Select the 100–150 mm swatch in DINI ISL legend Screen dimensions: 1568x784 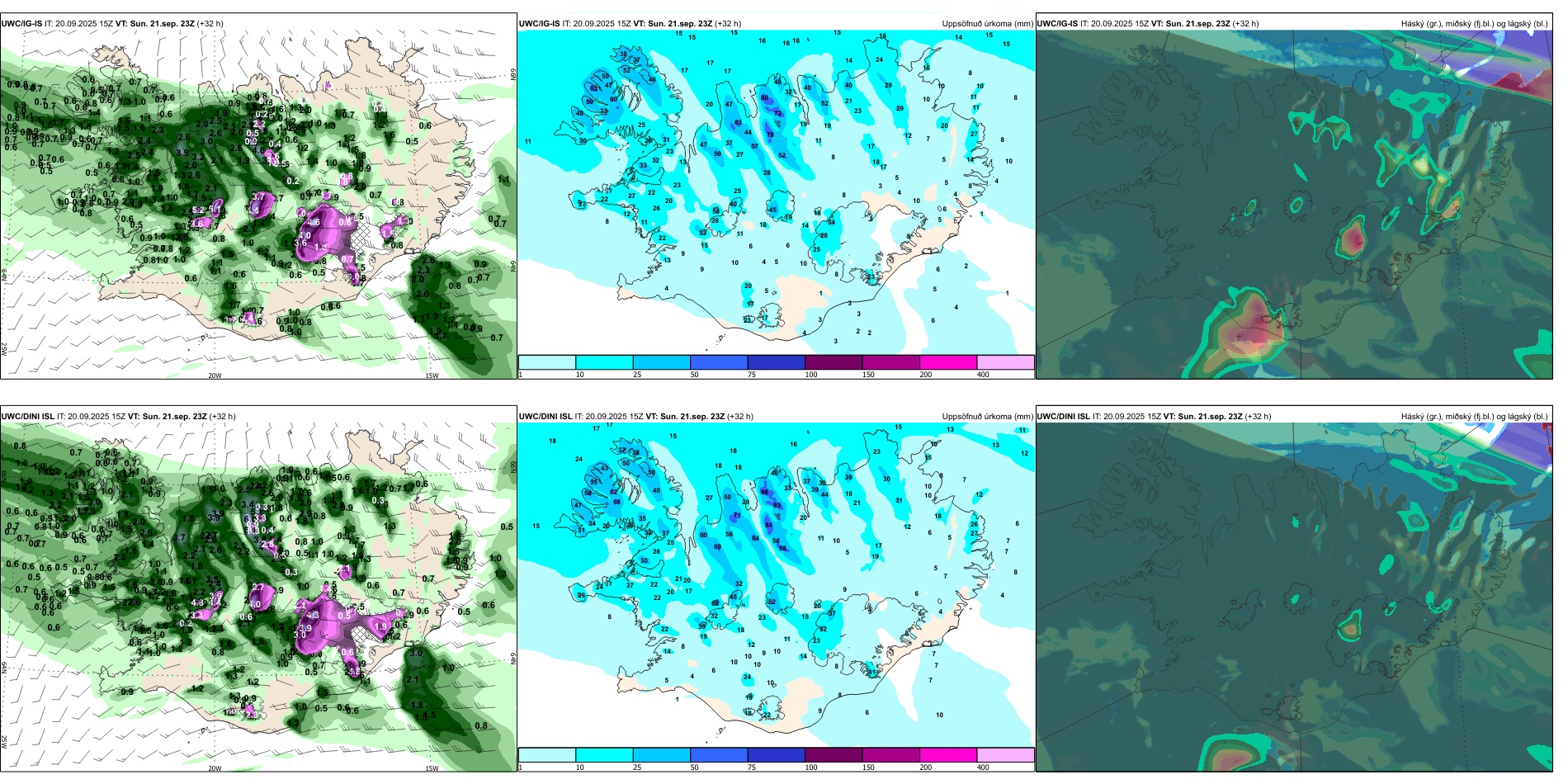point(834,755)
